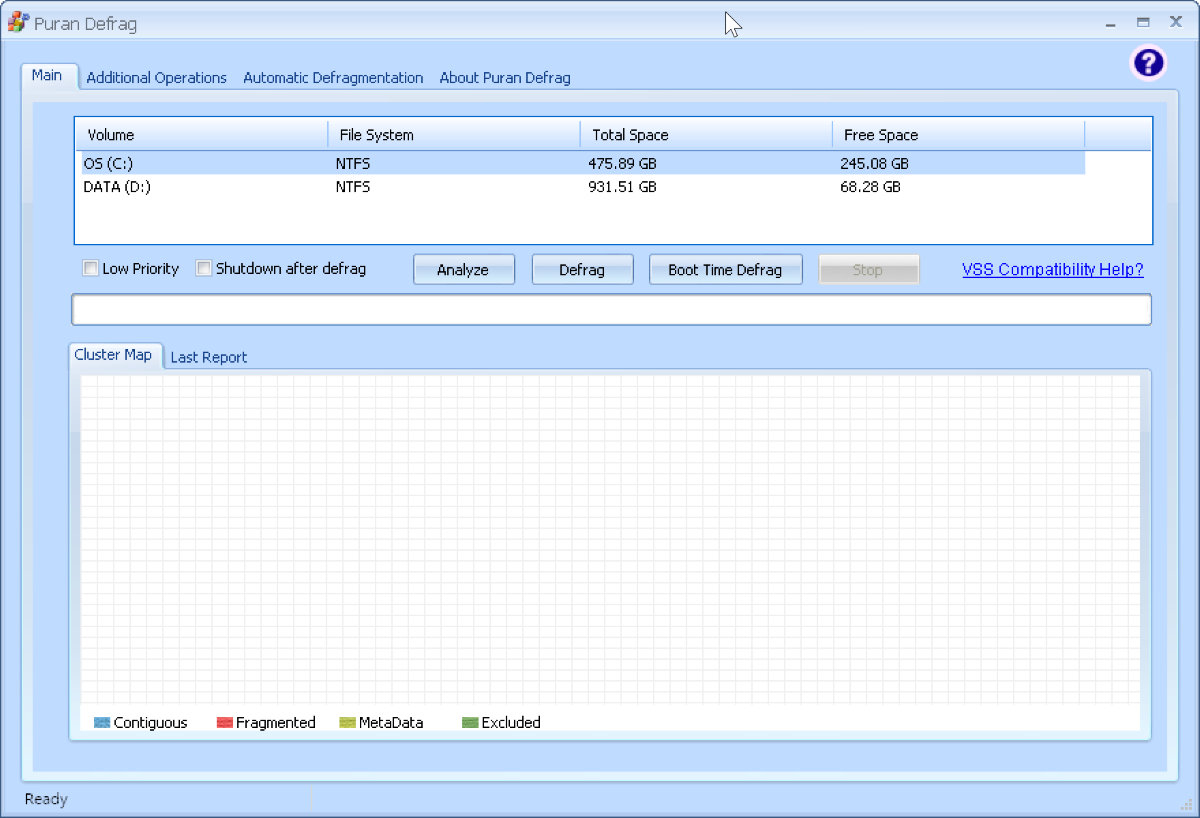
Task: Open the Additional Operations tab
Action: point(157,78)
